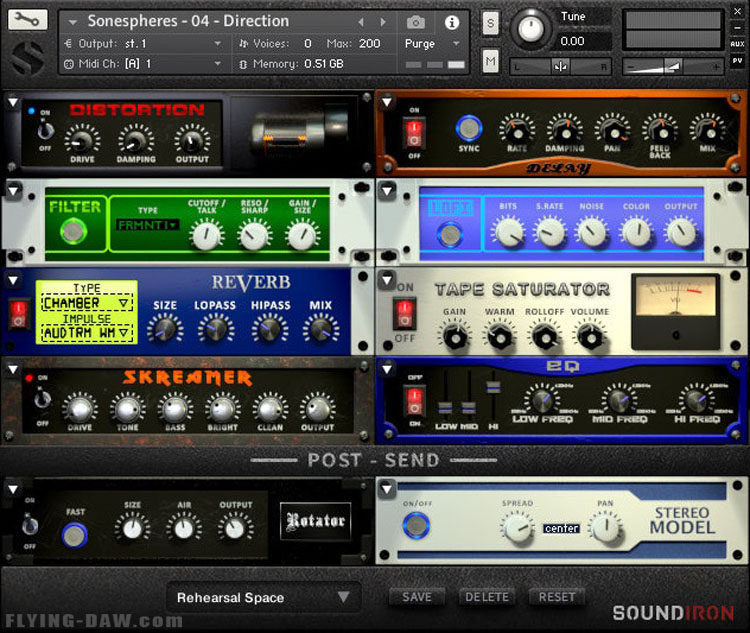Toggle the PV button
The height and width of the screenshot is (633, 750).
point(737,61)
